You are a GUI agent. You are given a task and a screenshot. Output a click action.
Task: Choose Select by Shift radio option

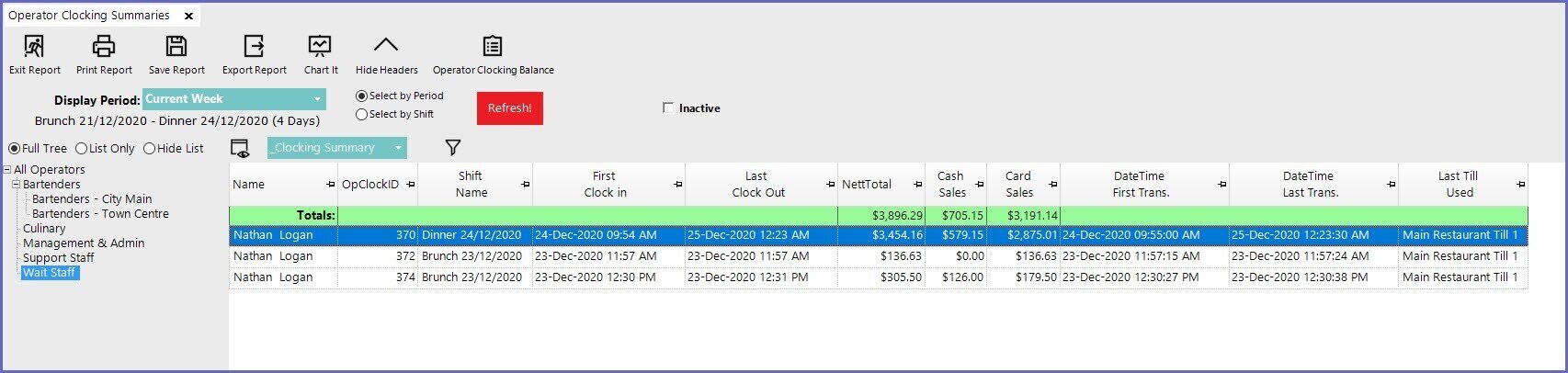362,115
